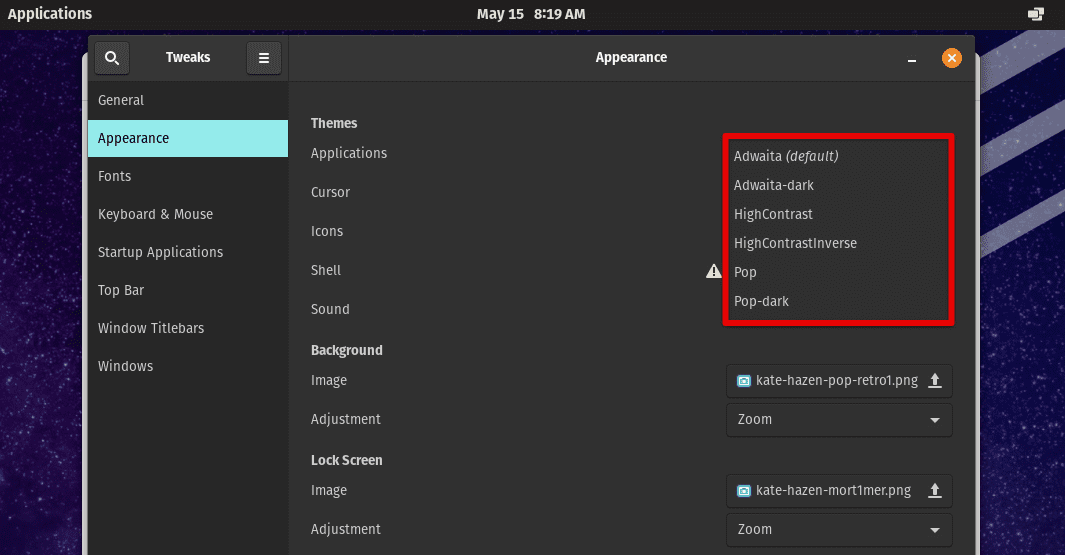Select the HighContrast theme option
The image size is (1065, 555).
coord(838,215)
